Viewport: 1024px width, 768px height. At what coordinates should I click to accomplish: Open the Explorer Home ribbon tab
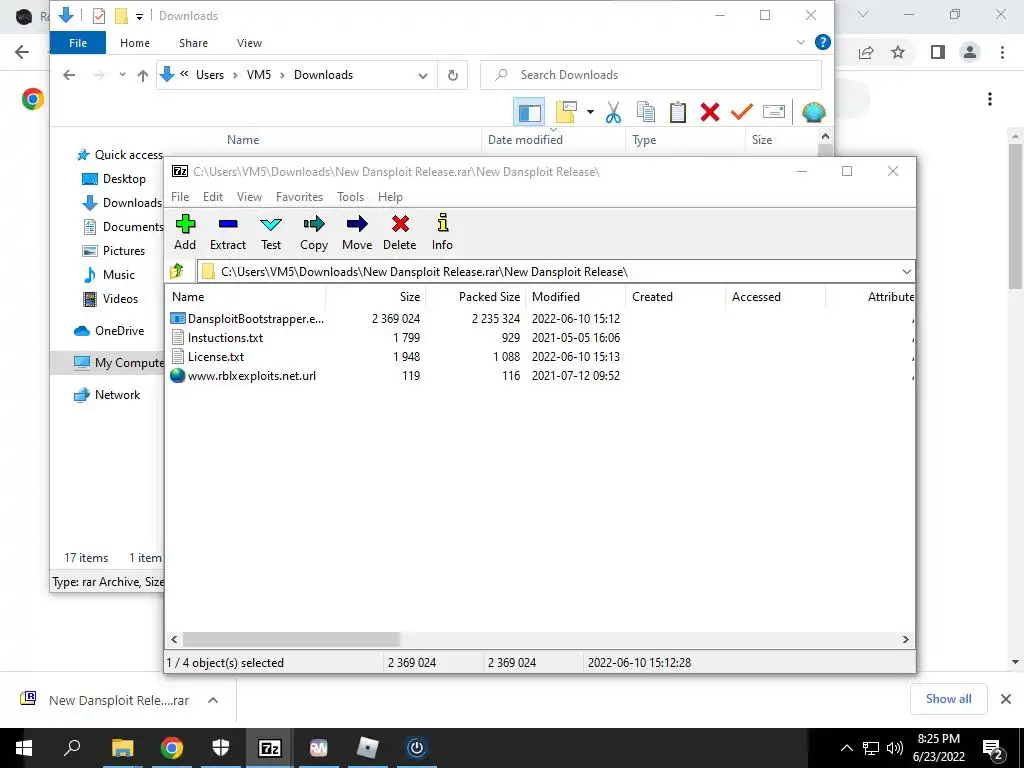[135, 43]
